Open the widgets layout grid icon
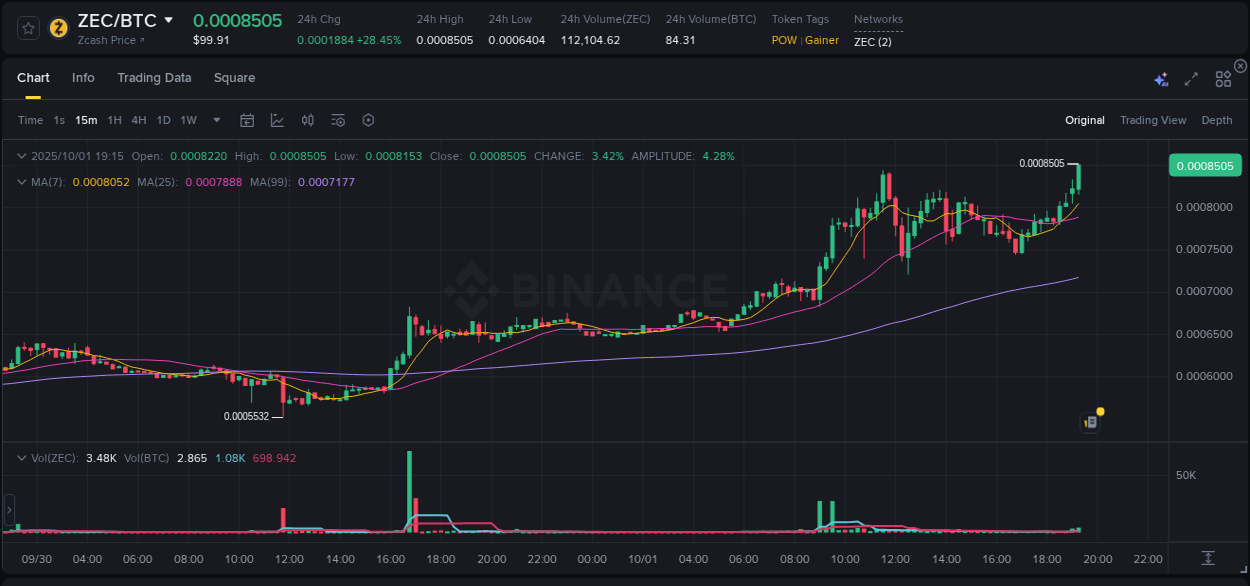 point(1223,78)
